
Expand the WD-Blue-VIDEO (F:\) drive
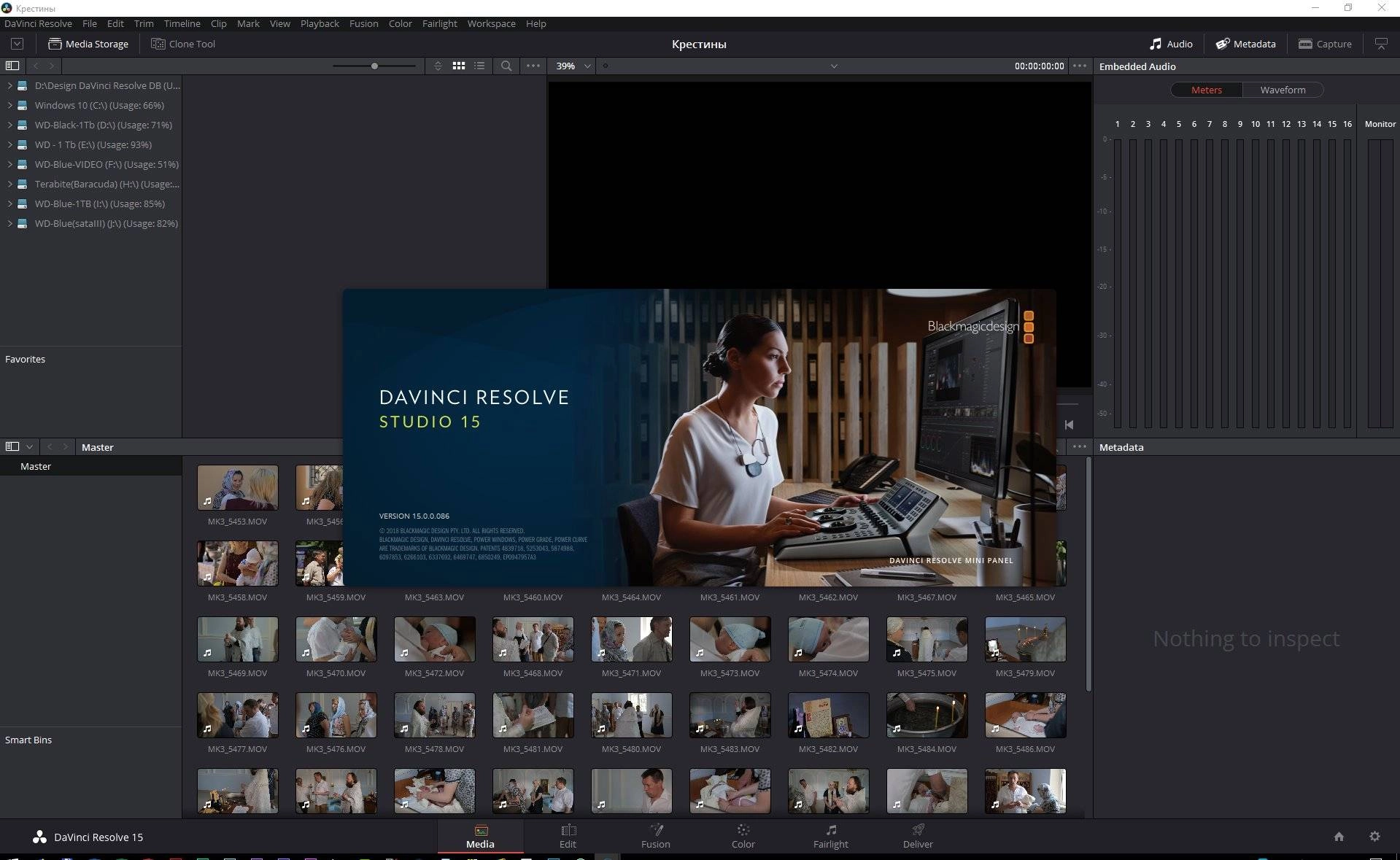(9, 164)
